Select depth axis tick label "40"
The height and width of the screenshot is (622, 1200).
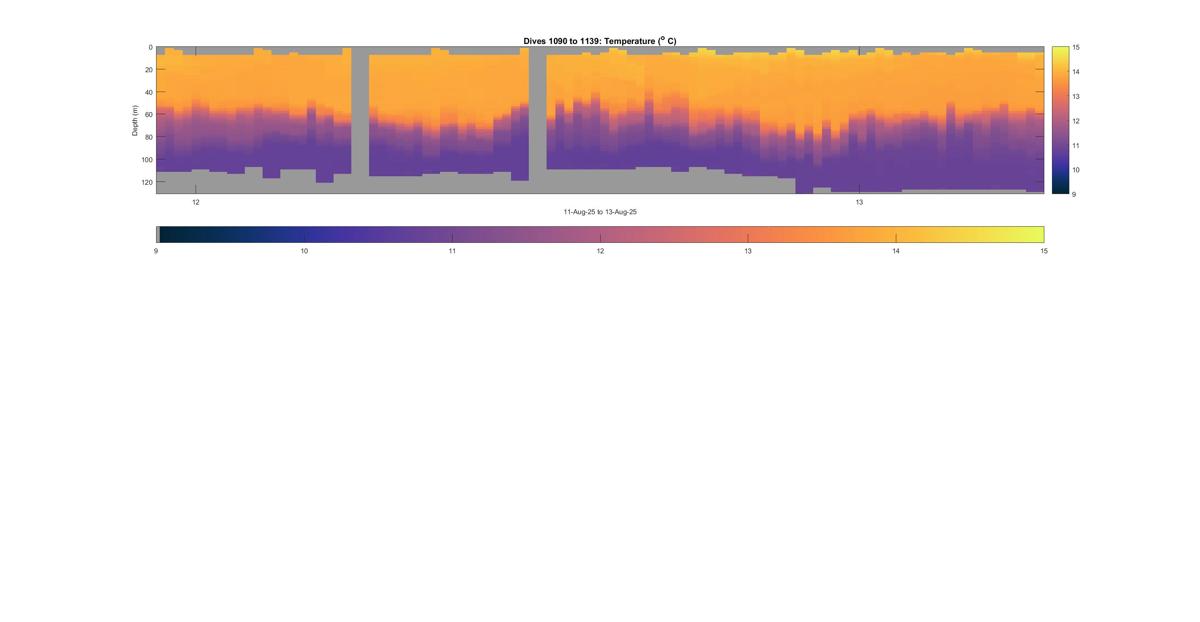(x=148, y=92)
